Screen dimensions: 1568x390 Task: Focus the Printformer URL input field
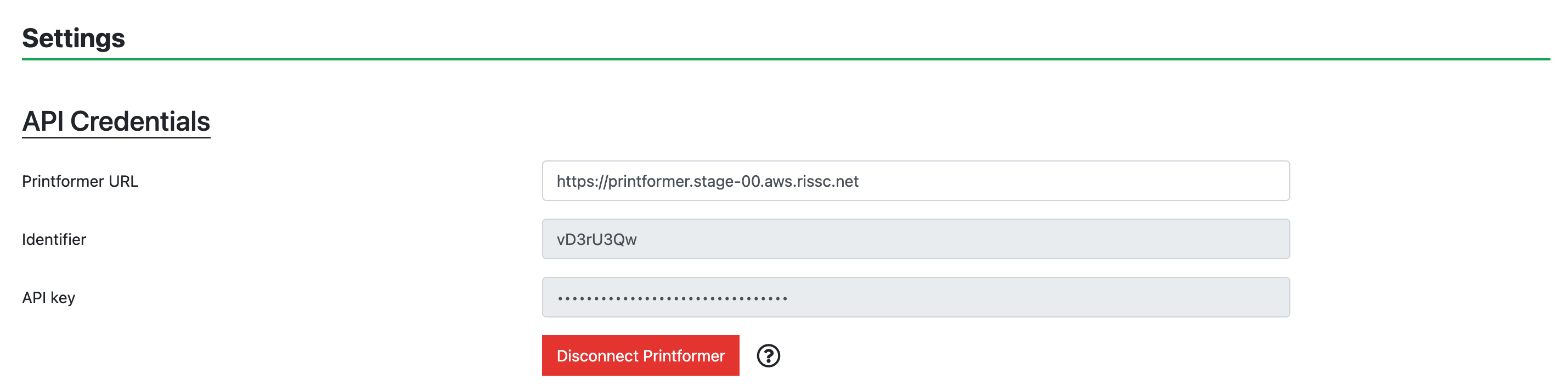[x=916, y=181]
